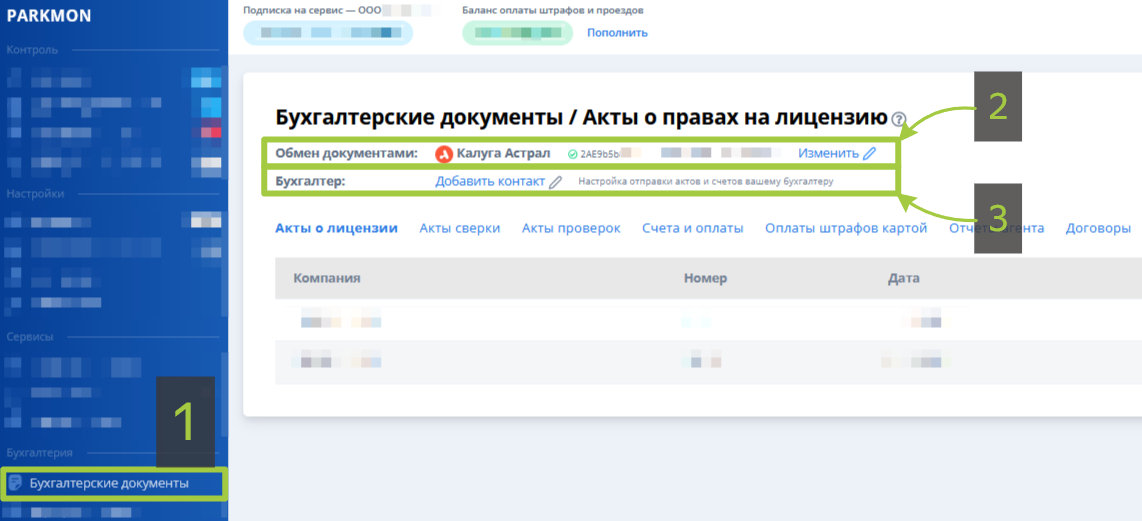Screen dimensions: 1142x521
Task: Click the green checkmark before ID 2AE9b5b
Action: (572, 155)
